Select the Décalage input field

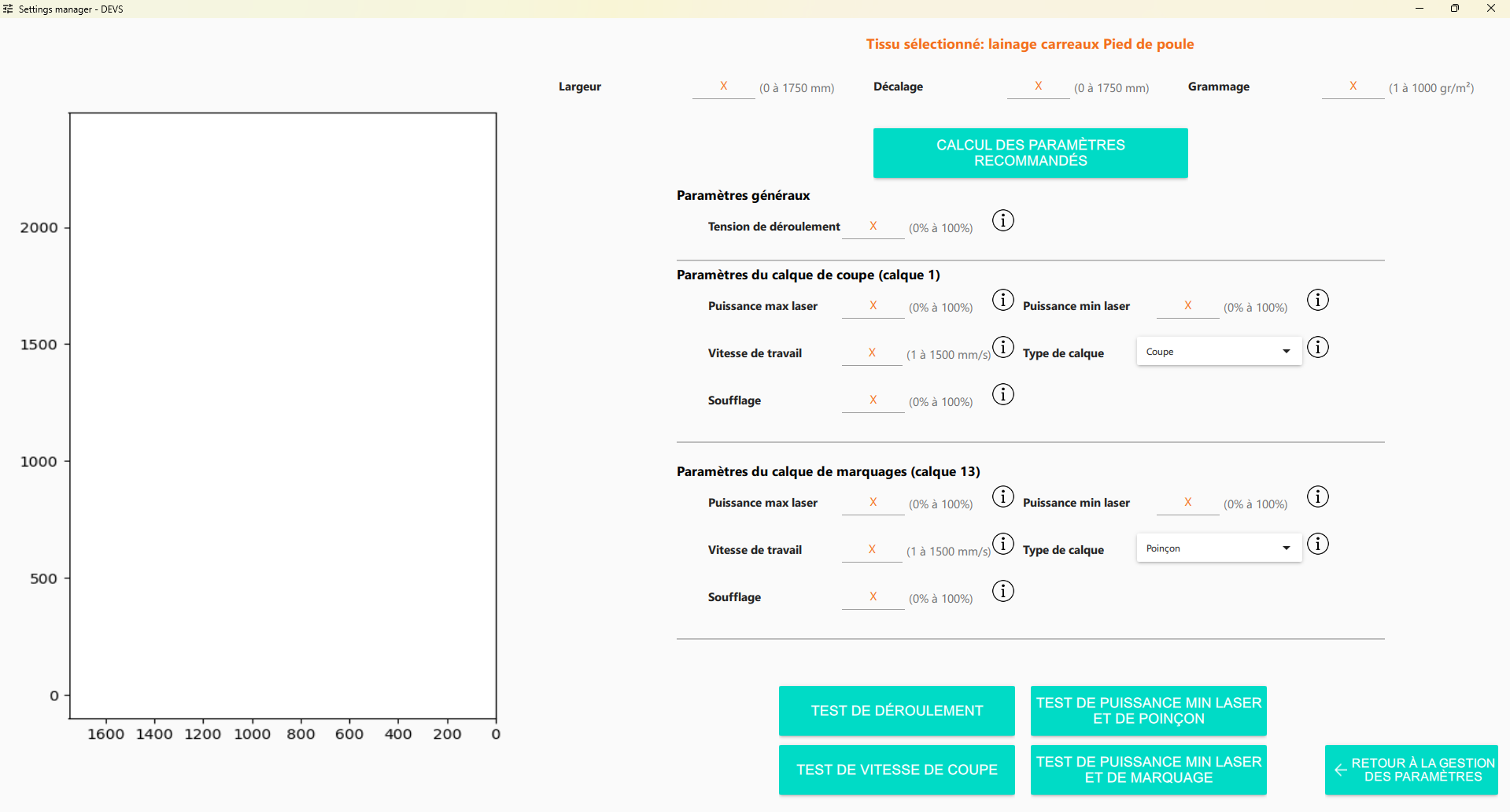(x=1038, y=87)
